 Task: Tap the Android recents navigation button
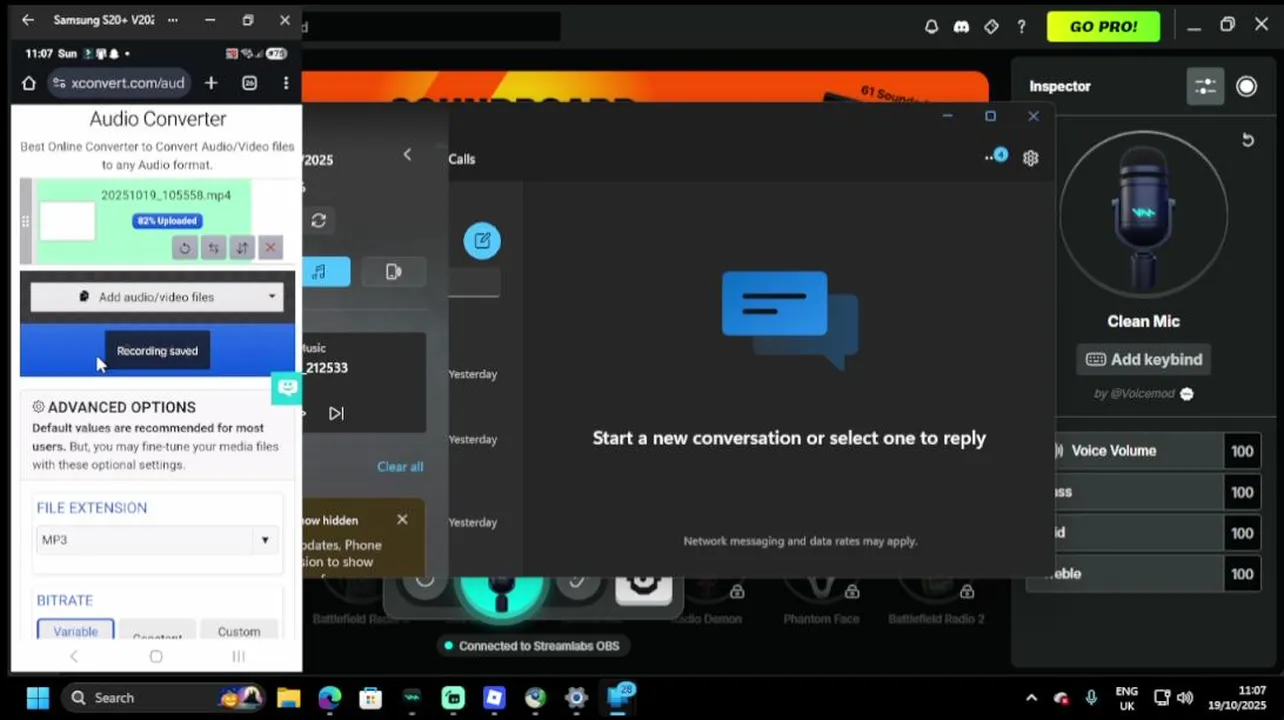(x=238, y=656)
